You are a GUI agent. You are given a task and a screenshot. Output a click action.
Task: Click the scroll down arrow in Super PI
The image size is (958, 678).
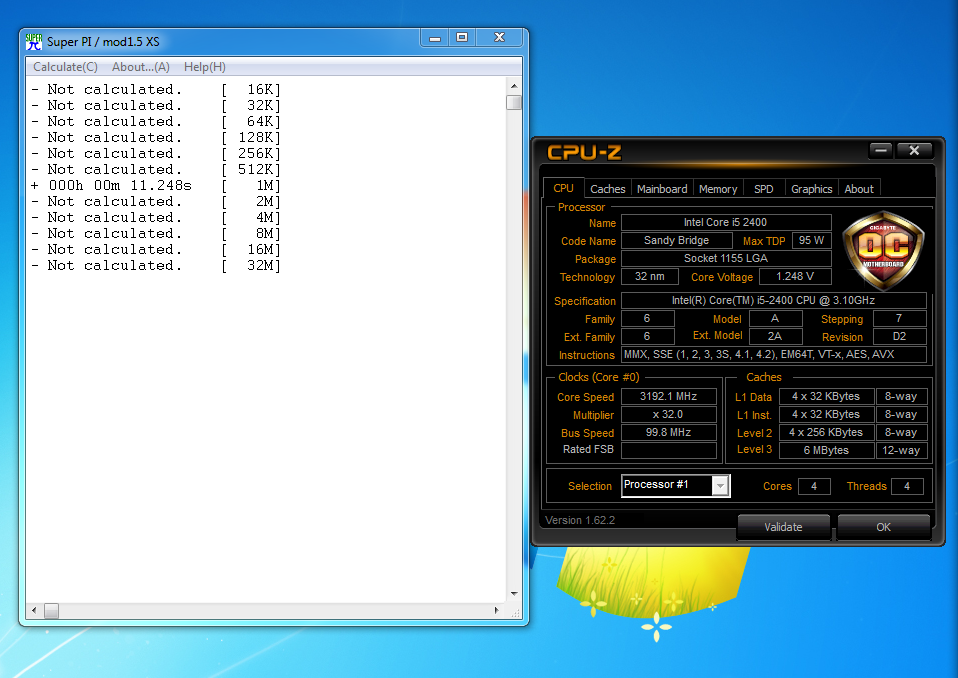(514, 594)
